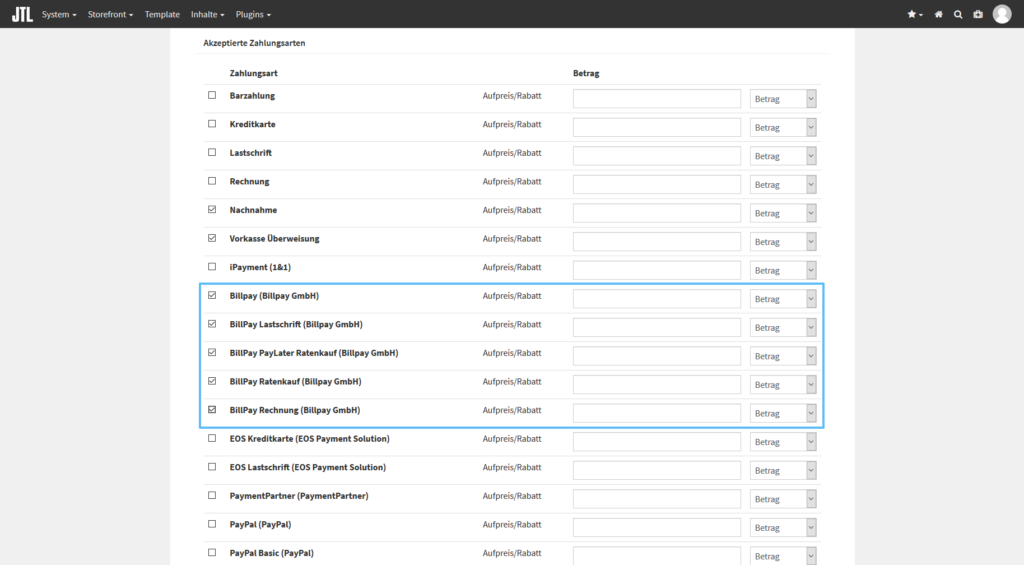The width and height of the screenshot is (1024, 565).
Task: Tick the PayPal (PayPal) checkbox
Action: click(x=211, y=524)
